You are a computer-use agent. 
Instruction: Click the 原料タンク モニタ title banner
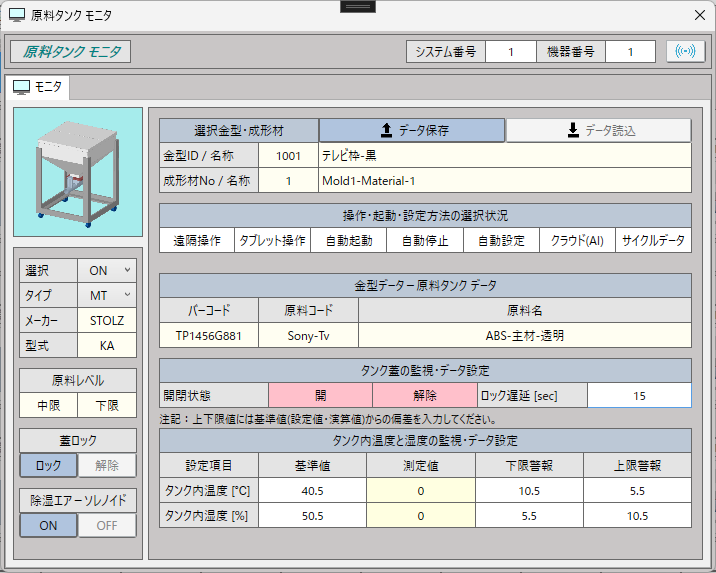(x=71, y=51)
